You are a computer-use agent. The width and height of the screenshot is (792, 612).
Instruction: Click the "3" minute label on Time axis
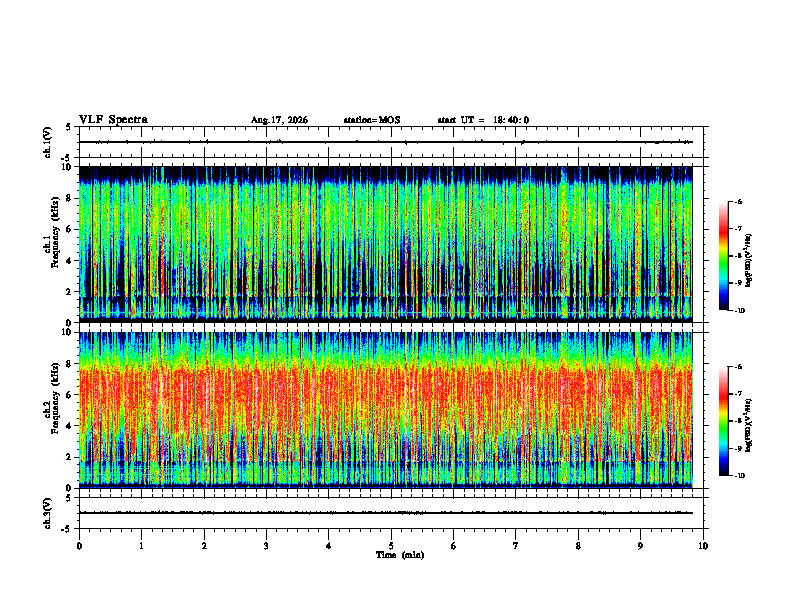tap(266, 546)
